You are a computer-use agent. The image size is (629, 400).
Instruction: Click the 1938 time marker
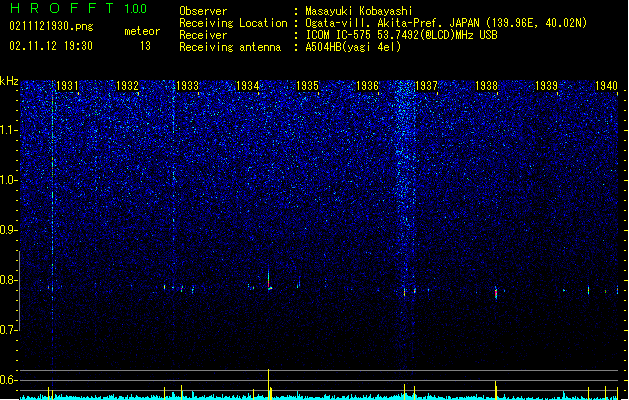(486, 85)
